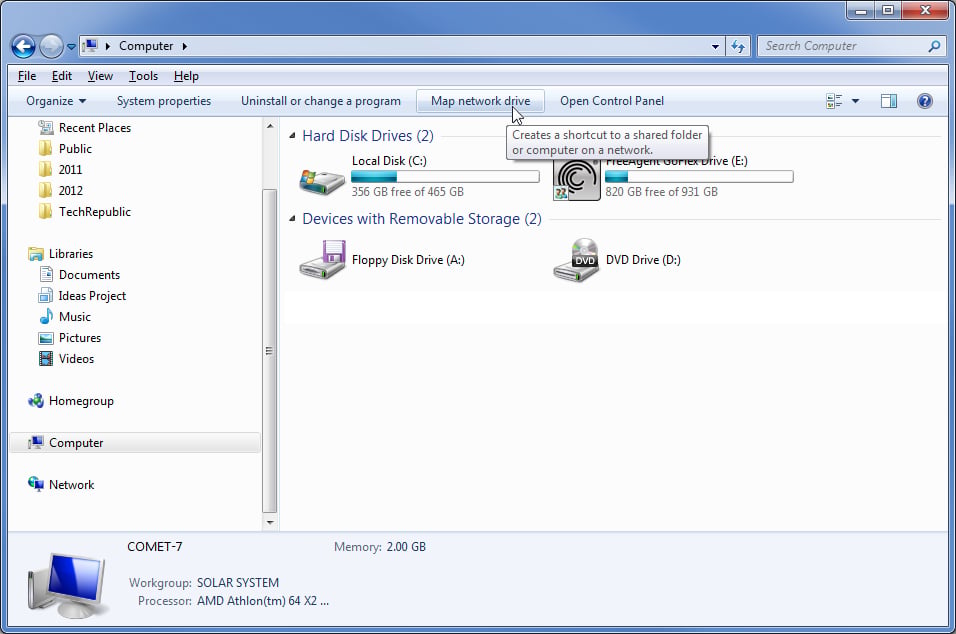Click the blue Help question mark icon
Viewport: 956px width, 634px height.
(924, 101)
